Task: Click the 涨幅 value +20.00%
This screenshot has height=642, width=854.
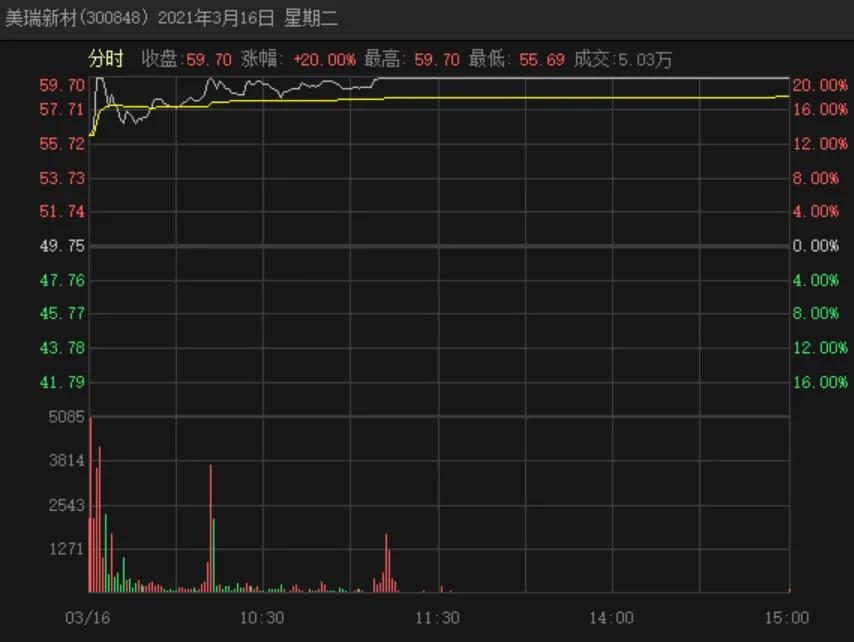Action: click(x=325, y=59)
